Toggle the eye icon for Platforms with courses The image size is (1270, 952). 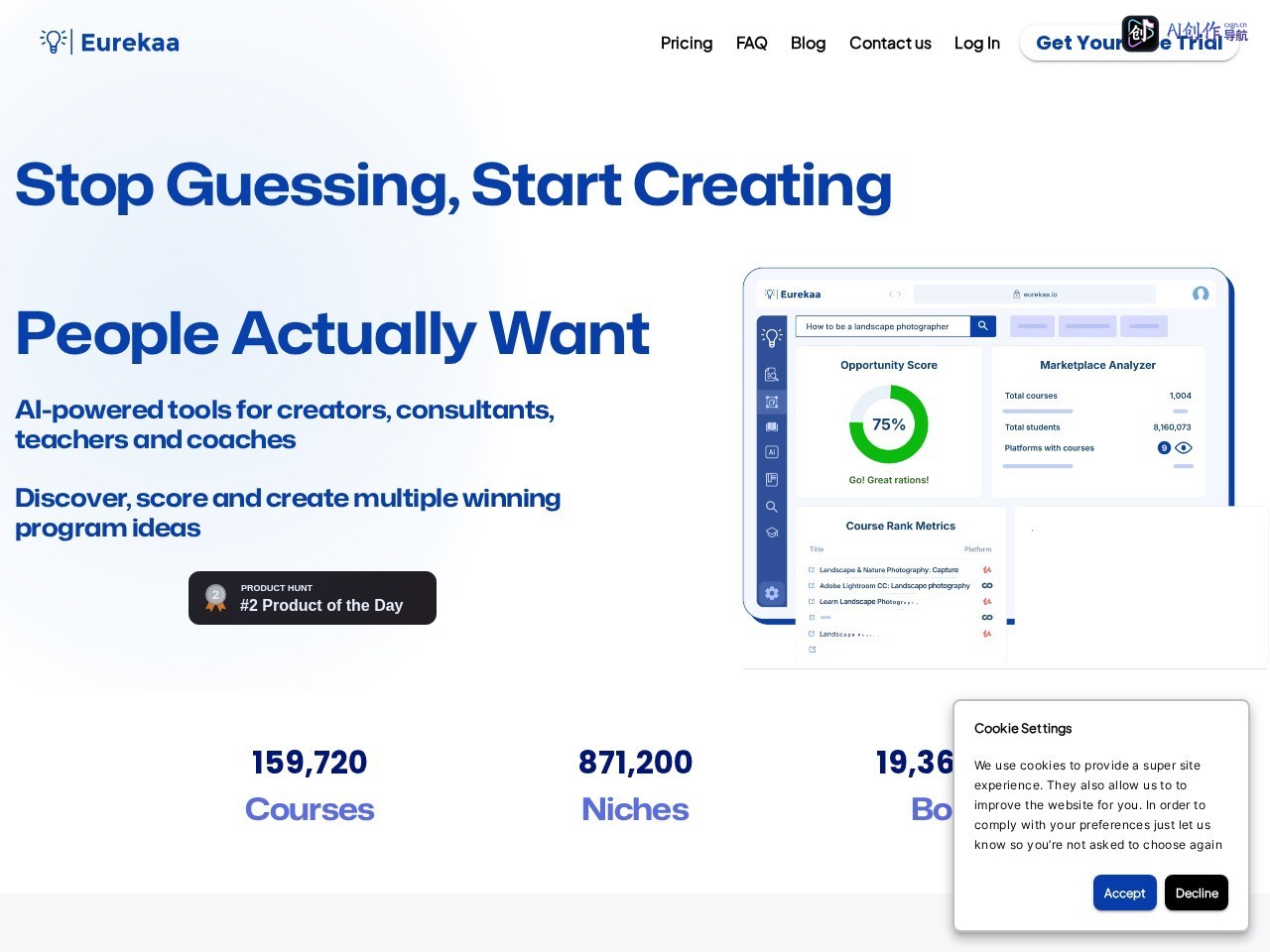(x=1183, y=448)
